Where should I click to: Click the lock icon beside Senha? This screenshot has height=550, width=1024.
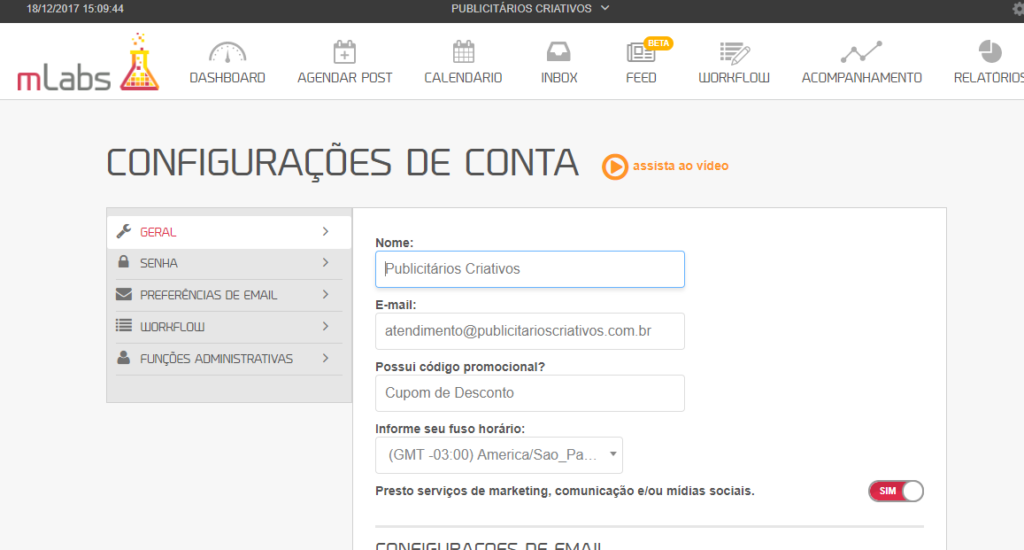123,262
